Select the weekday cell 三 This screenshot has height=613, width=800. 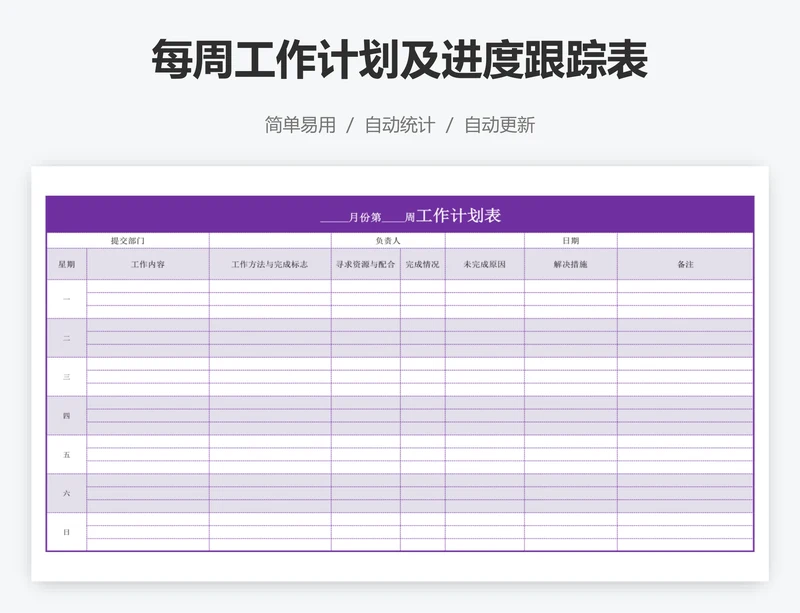click(x=66, y=377)
